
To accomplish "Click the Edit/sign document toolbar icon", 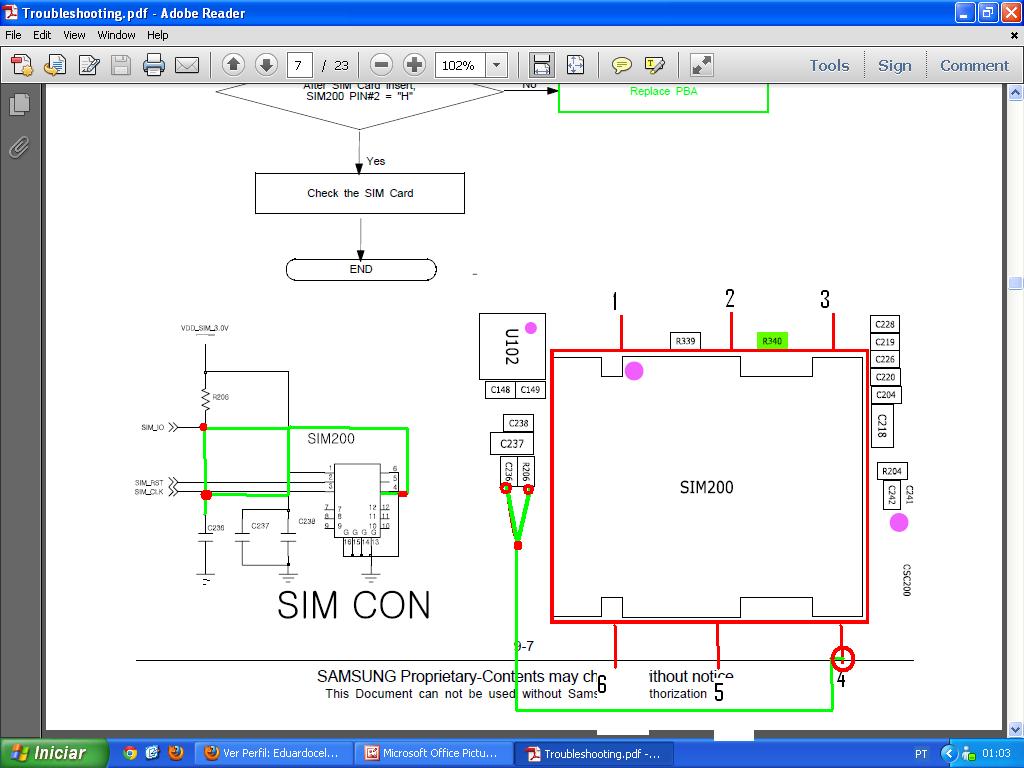I will coord(89,65).
